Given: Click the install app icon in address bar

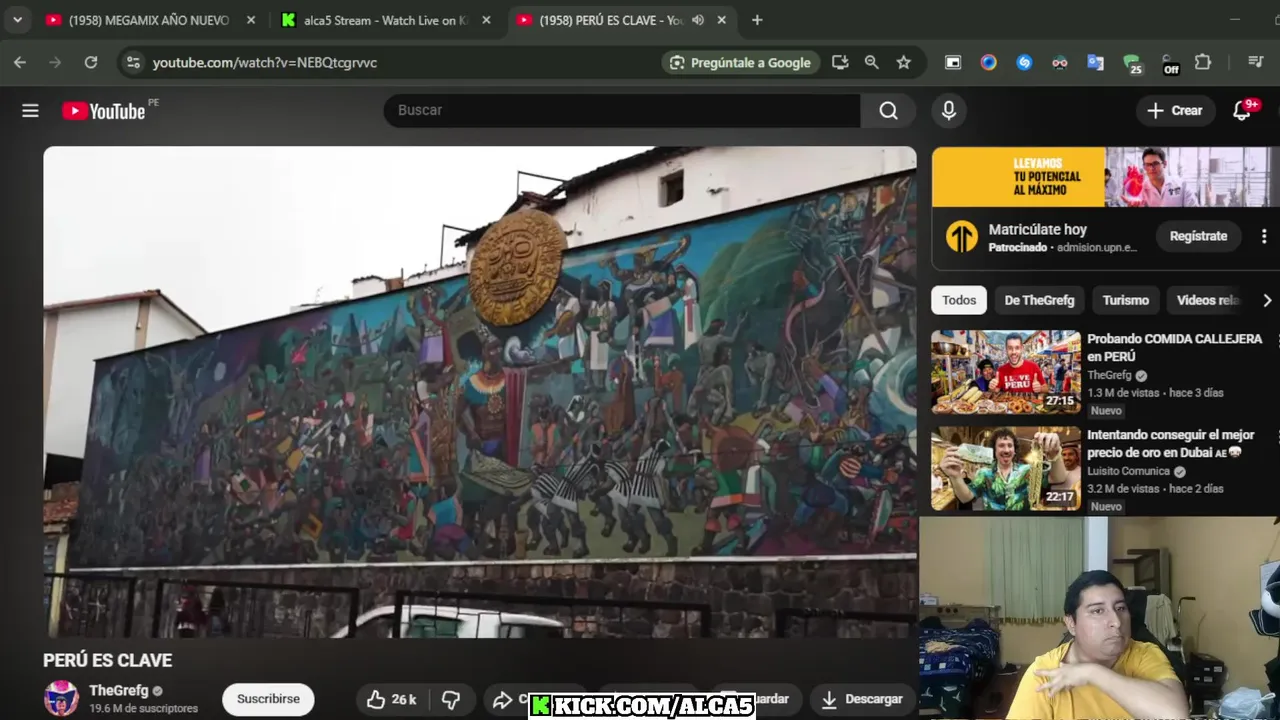Looking at the screenshot, I should tap(840, 62).
